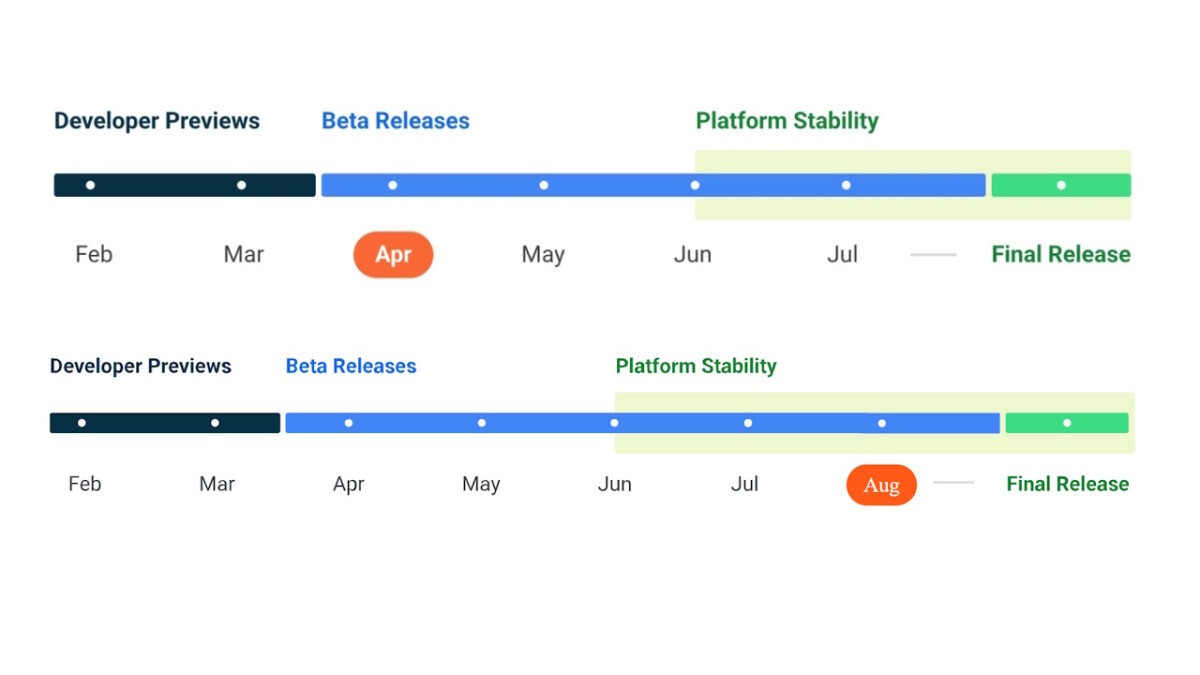Click the May milestone dot on top timeline

point(544,185)
